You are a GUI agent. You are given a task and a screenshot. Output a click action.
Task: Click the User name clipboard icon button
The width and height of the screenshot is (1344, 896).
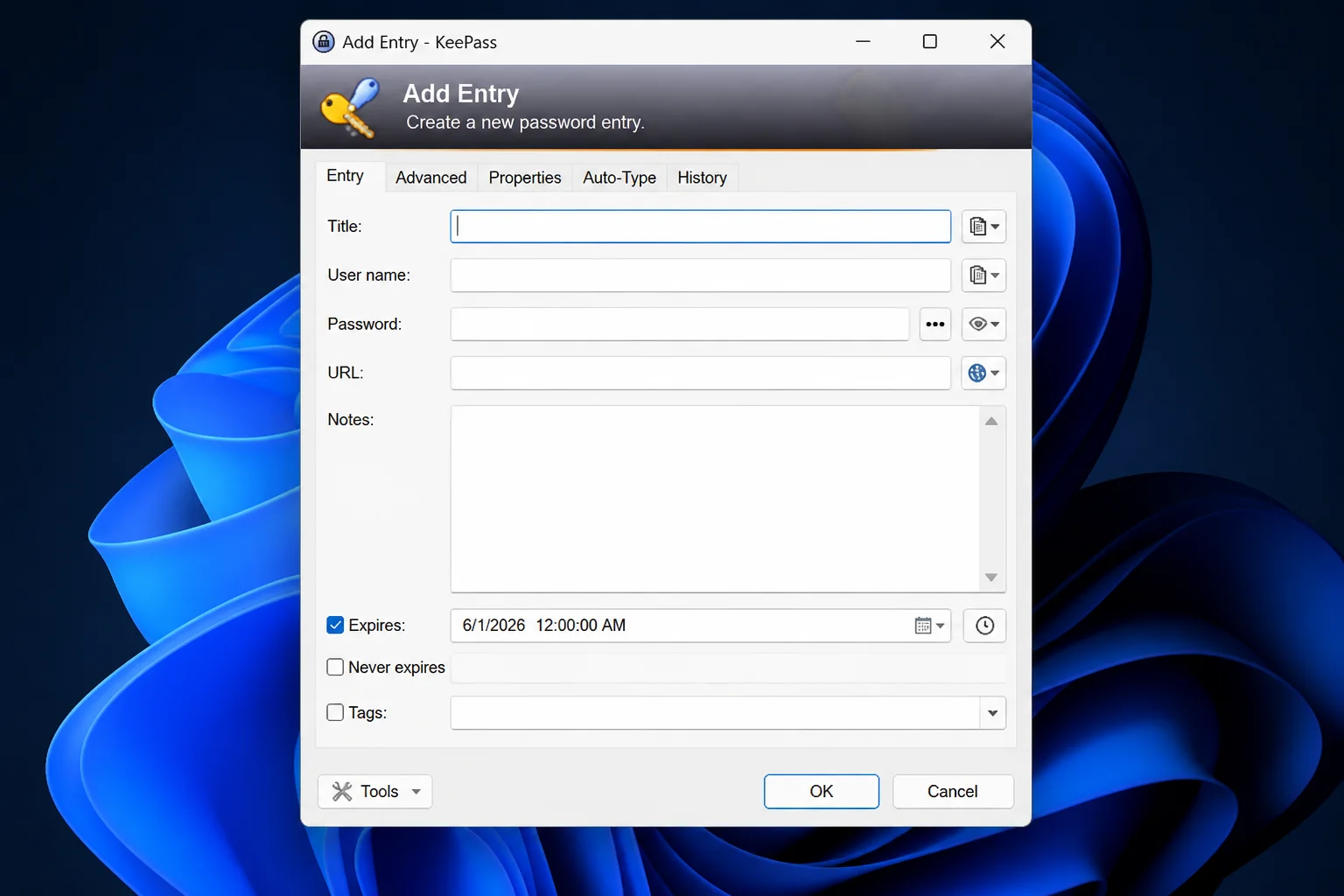(x=983, y=276)
